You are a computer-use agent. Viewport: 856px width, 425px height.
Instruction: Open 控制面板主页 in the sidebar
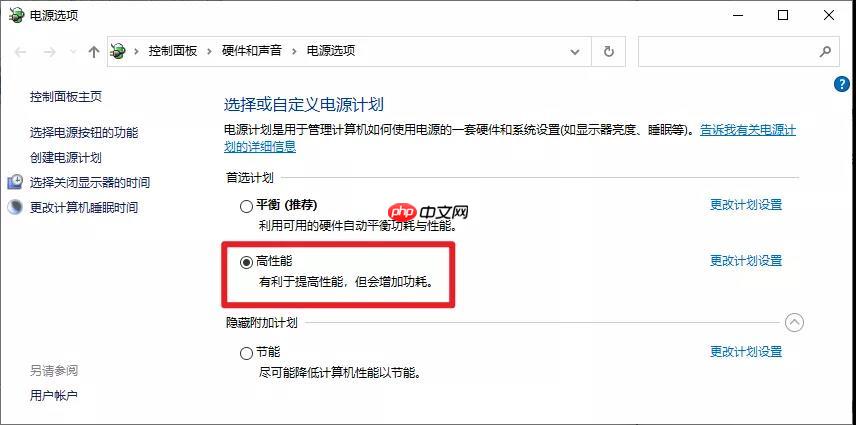point(66,97)
